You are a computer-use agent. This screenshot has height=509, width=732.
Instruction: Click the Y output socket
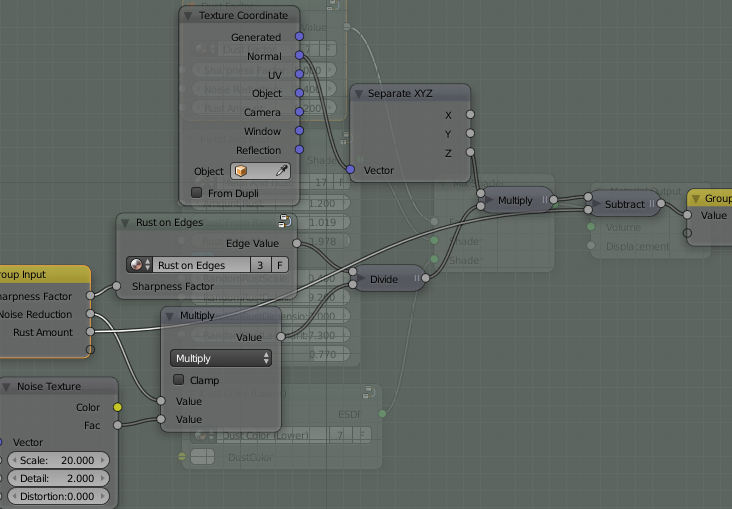click(x=470, y=133)
